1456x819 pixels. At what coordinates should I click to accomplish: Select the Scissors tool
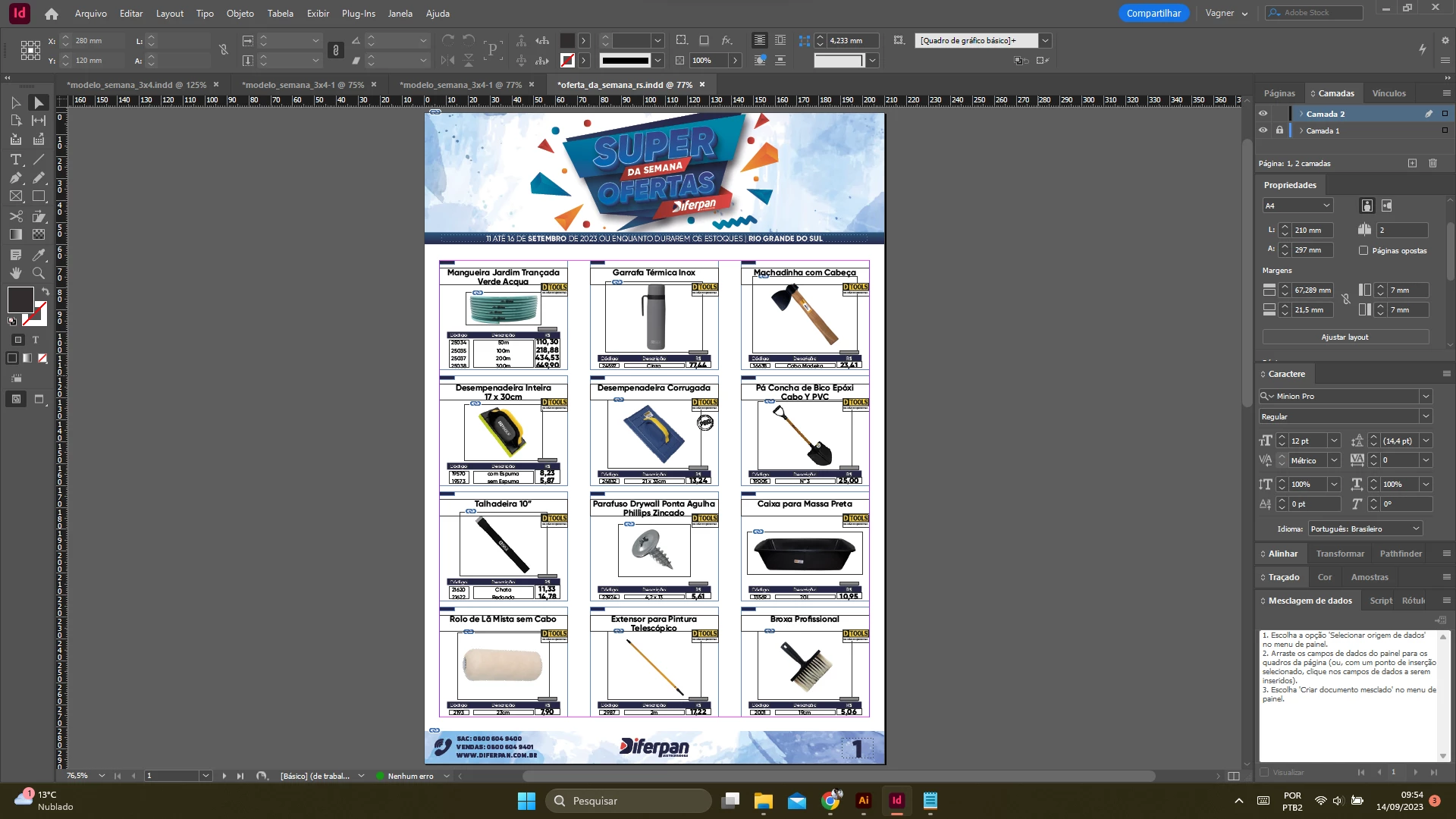tap(15, 216)
